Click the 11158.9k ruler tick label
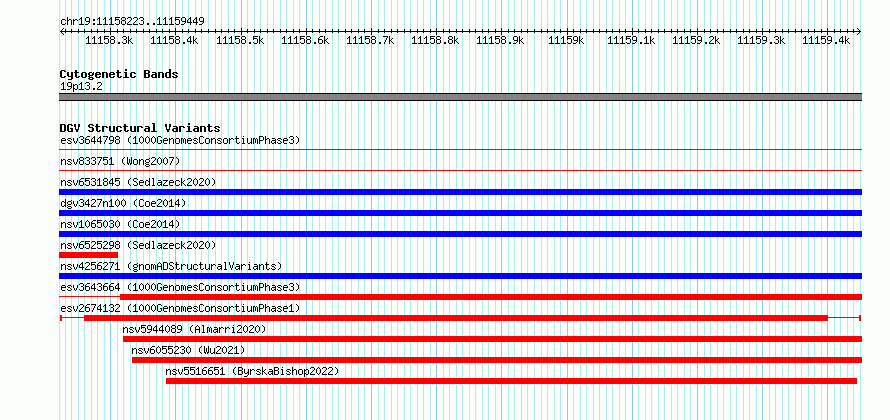This screenshot has height=420, width=890. (x=500, y=41)
